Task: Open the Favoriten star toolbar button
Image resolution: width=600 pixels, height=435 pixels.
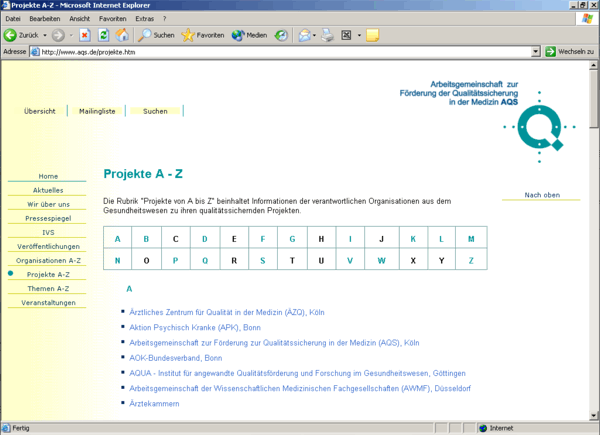Action: coord(203,35)
